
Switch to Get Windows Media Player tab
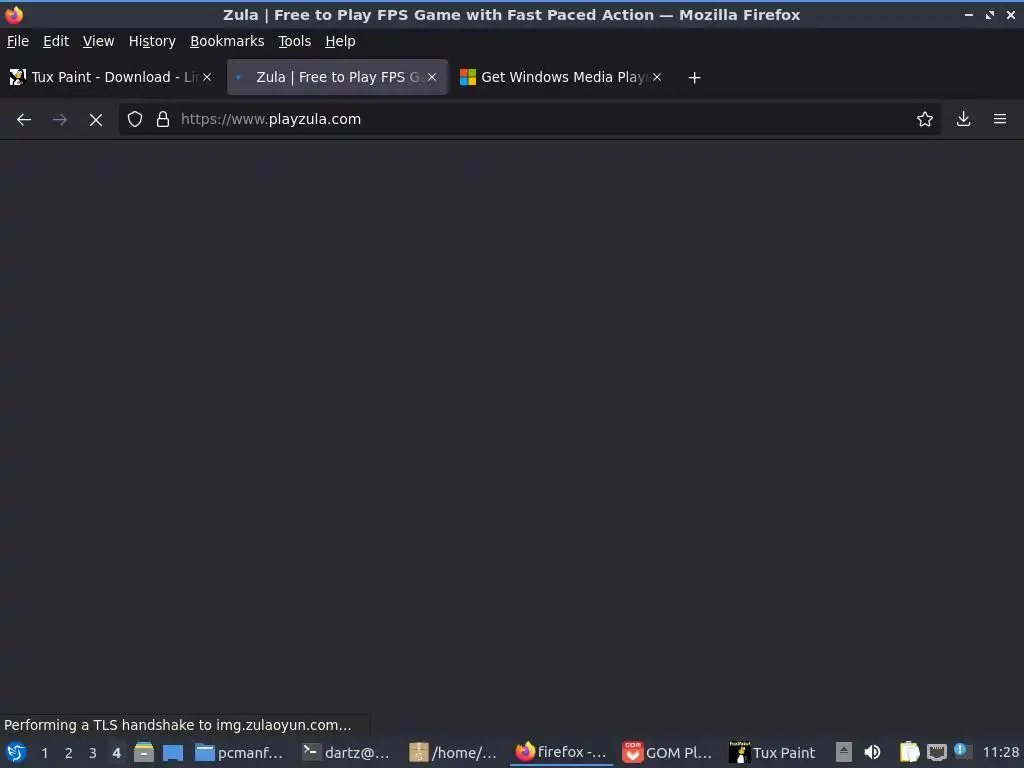tap(562, 77)
